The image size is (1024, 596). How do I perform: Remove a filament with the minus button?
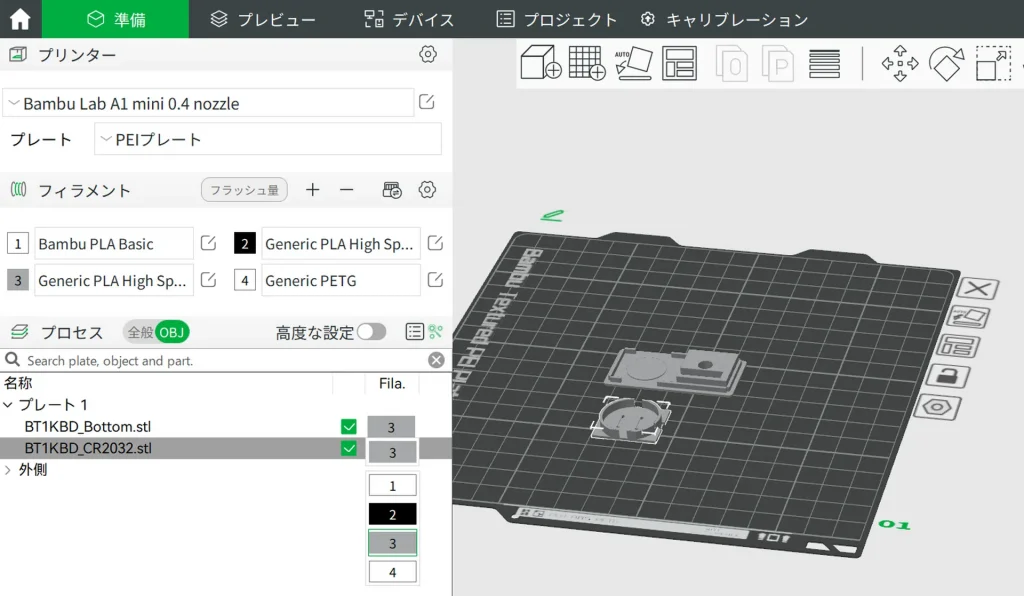[347, 190]
